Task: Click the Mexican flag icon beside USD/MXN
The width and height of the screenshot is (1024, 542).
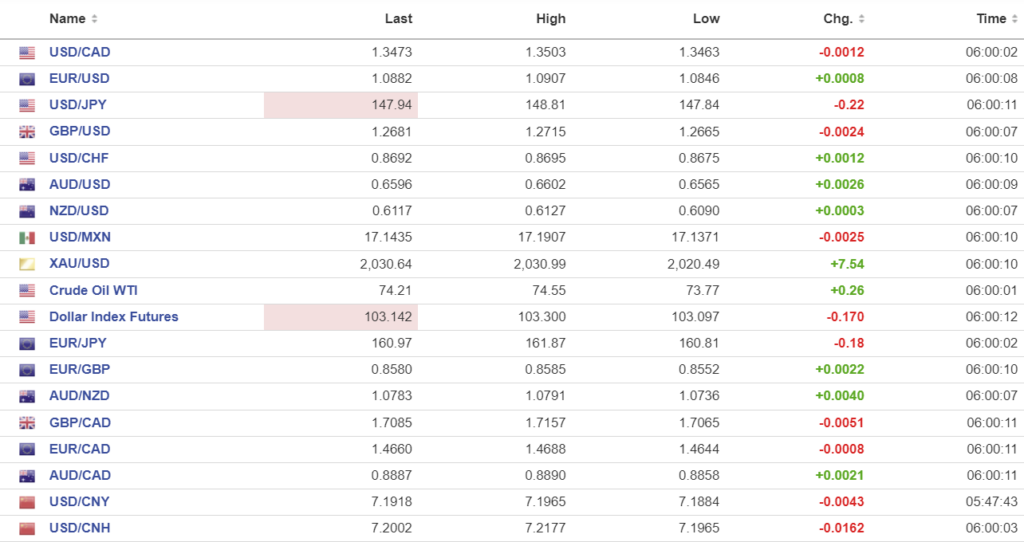Action: [27, 238]
